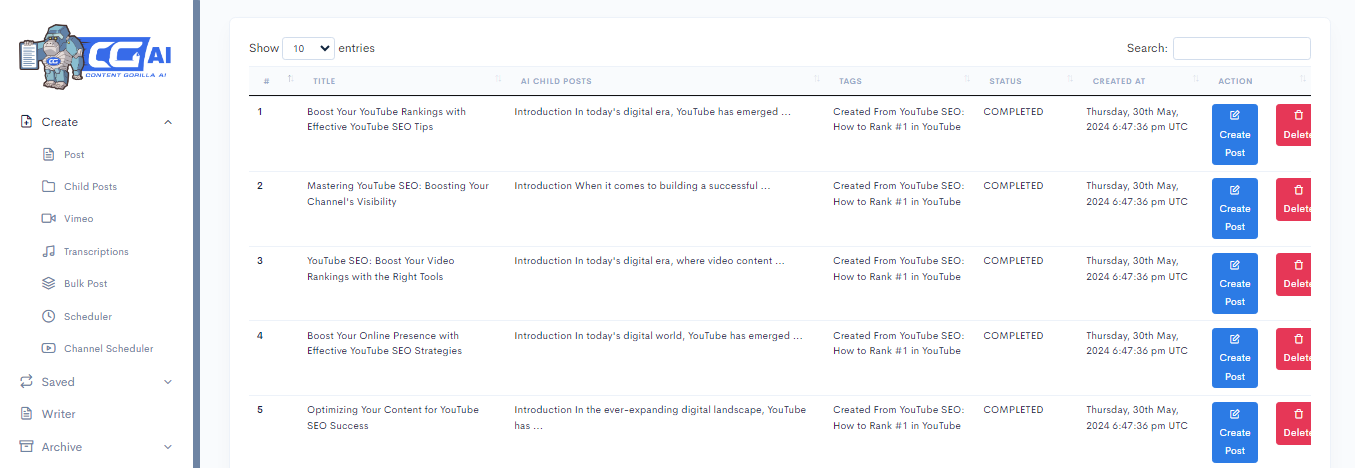The image size is (1355, 468).
Task: Sort table by Title column header
Action: pyautogui.click(x=401, y=81)
